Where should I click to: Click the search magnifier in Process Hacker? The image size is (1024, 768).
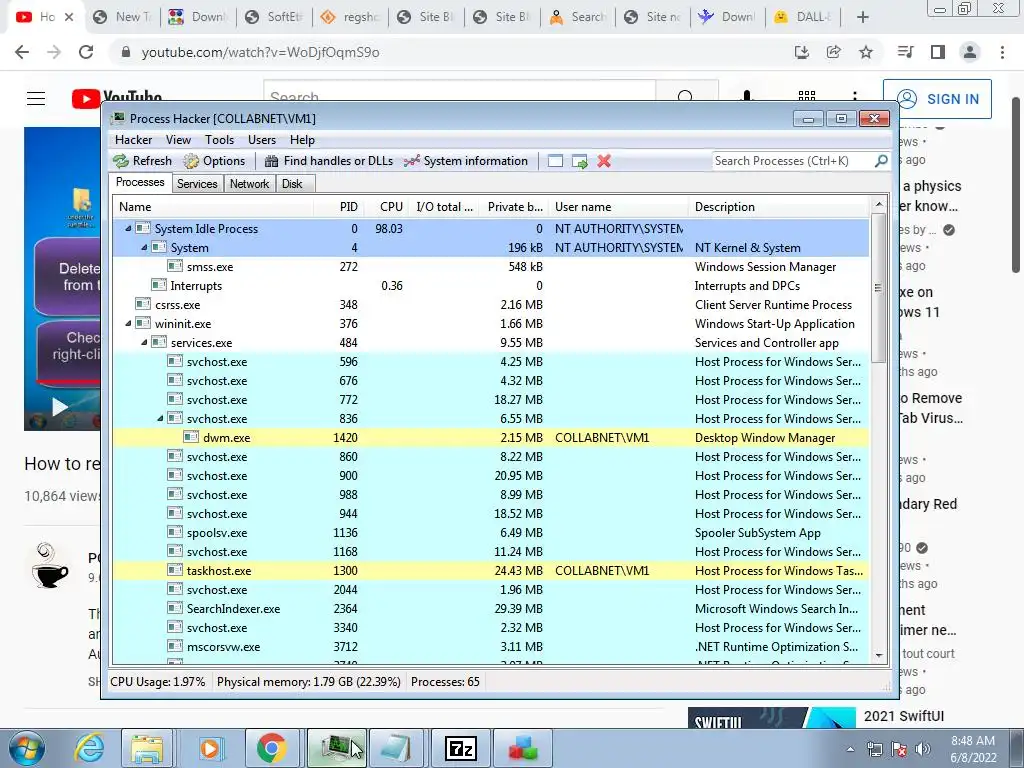coord(881,161)
